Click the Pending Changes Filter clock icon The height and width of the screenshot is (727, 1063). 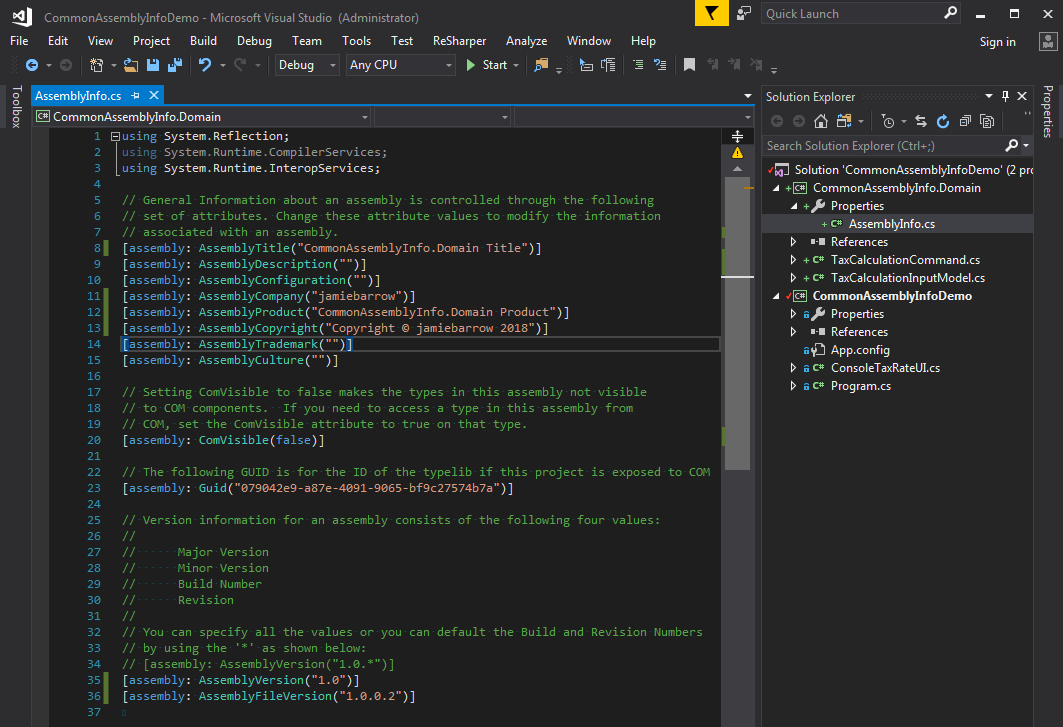pos(887,121)
